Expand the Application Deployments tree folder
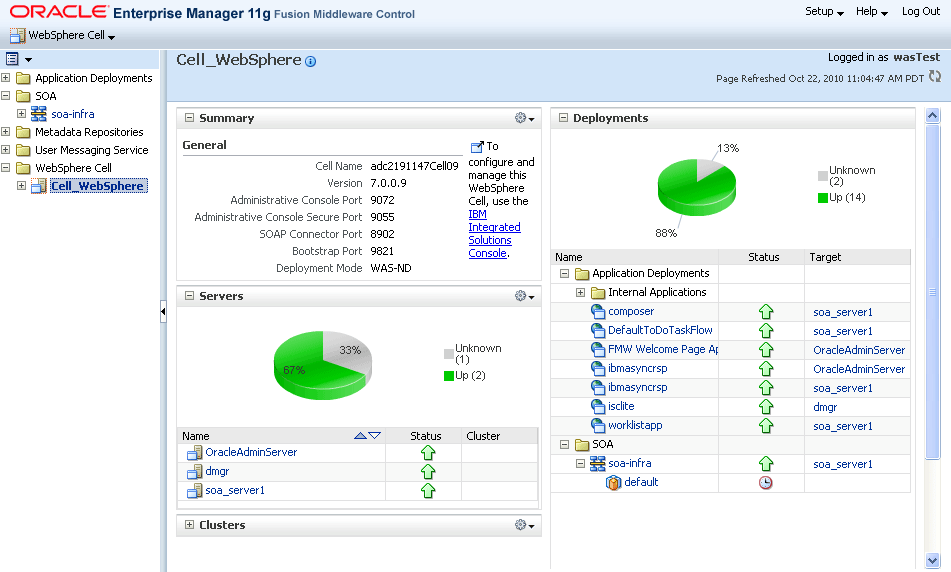This screenshot has width=951, height=572. coord(5,78)
